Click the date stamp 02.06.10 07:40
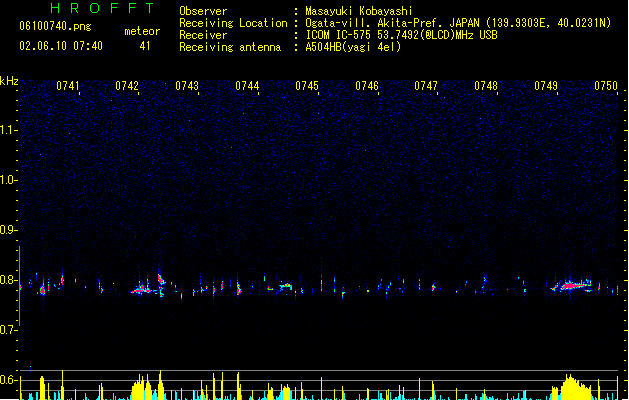This screenshot has height=400, width=629. [61, 46]
